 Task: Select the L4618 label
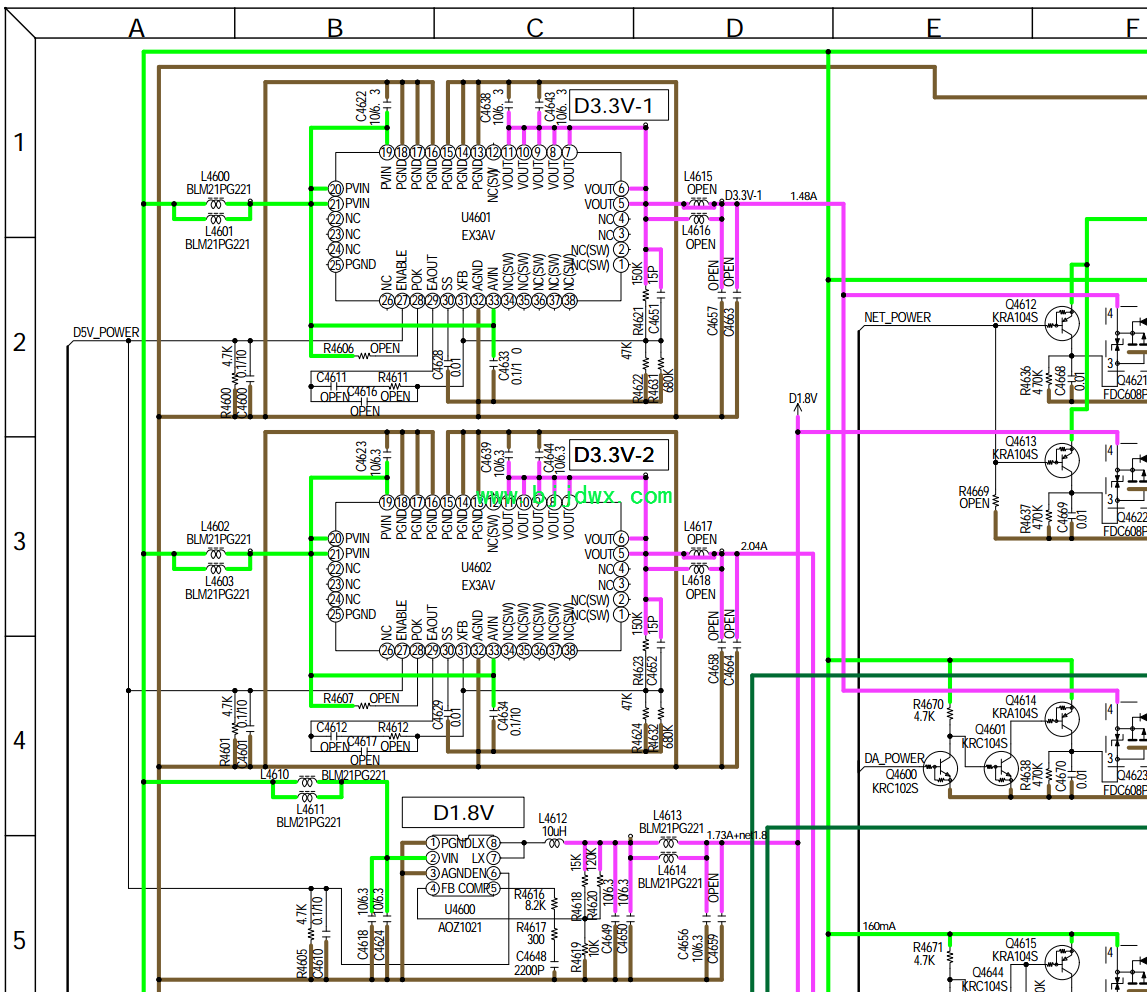point(696,581)
